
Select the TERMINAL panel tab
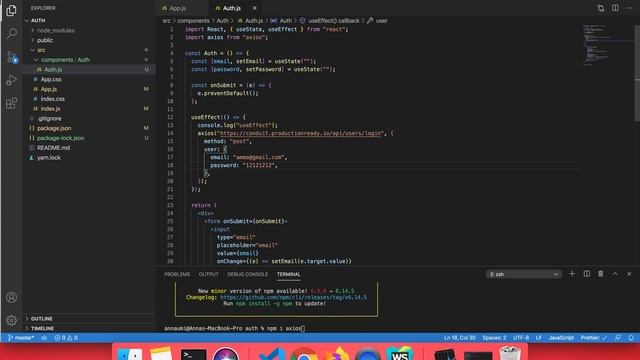289,274
